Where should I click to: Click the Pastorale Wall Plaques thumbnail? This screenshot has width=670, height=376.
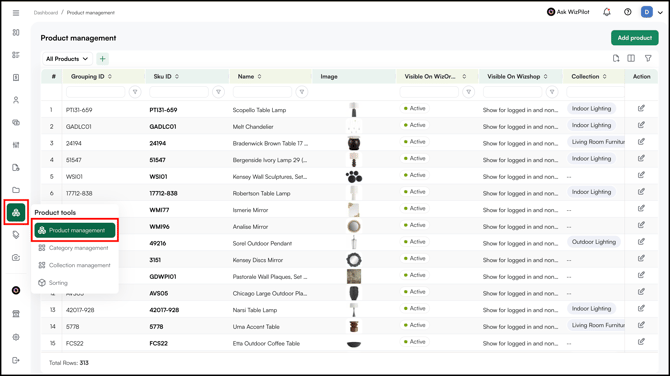tap(354, 276)
